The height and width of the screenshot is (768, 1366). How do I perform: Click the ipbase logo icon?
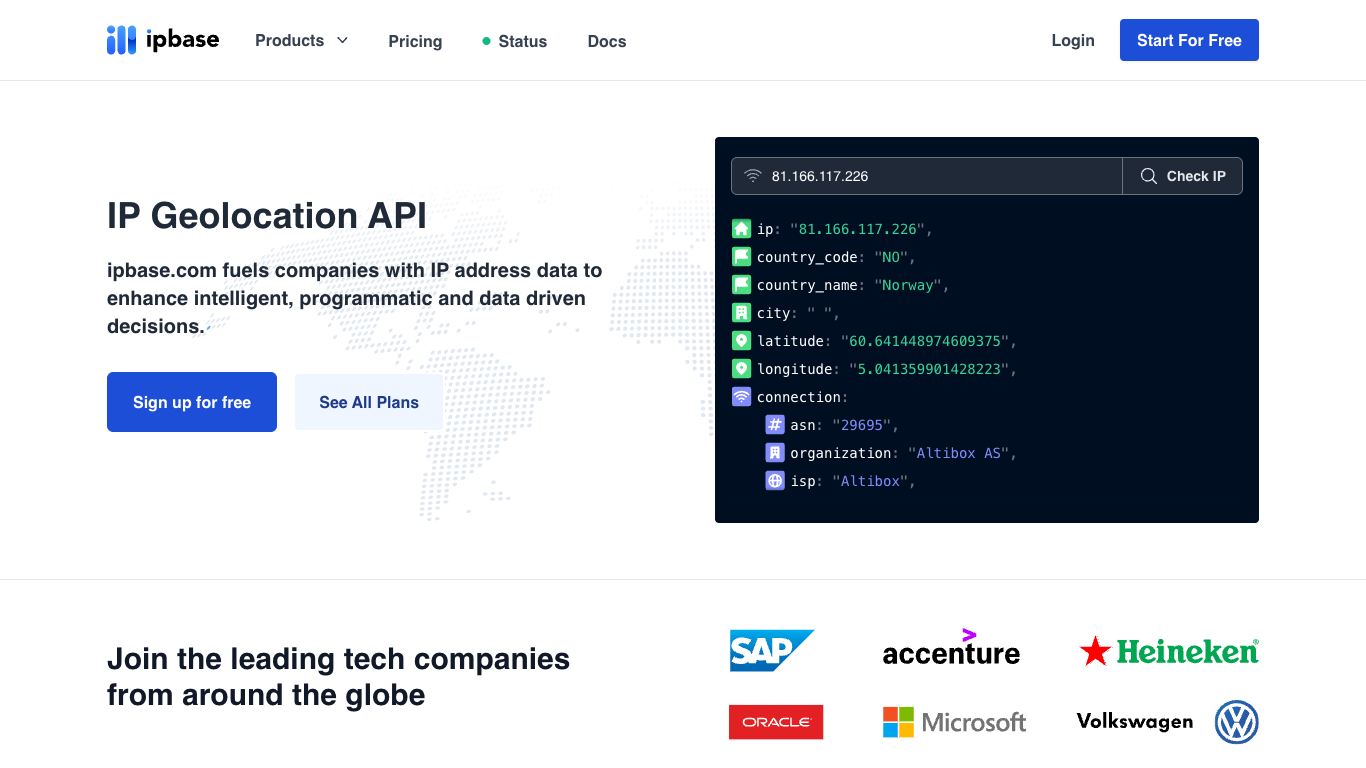pyautogui.click(x=121, y=40)
